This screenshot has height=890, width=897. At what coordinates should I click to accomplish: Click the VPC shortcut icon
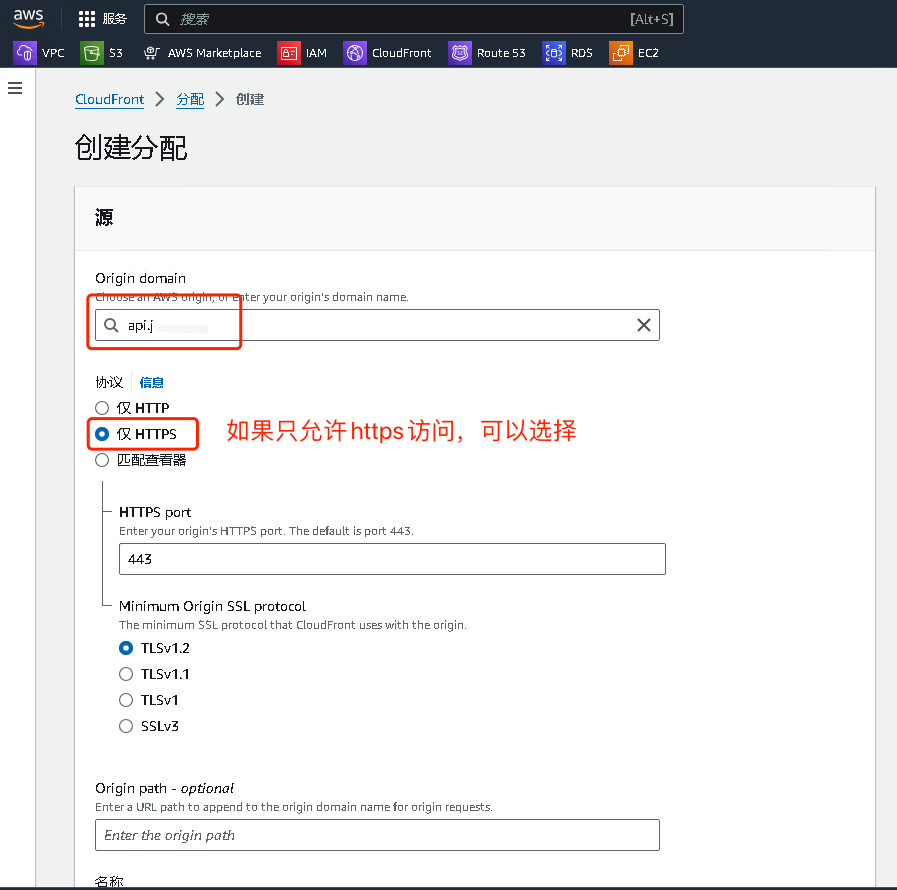[25, 53]
